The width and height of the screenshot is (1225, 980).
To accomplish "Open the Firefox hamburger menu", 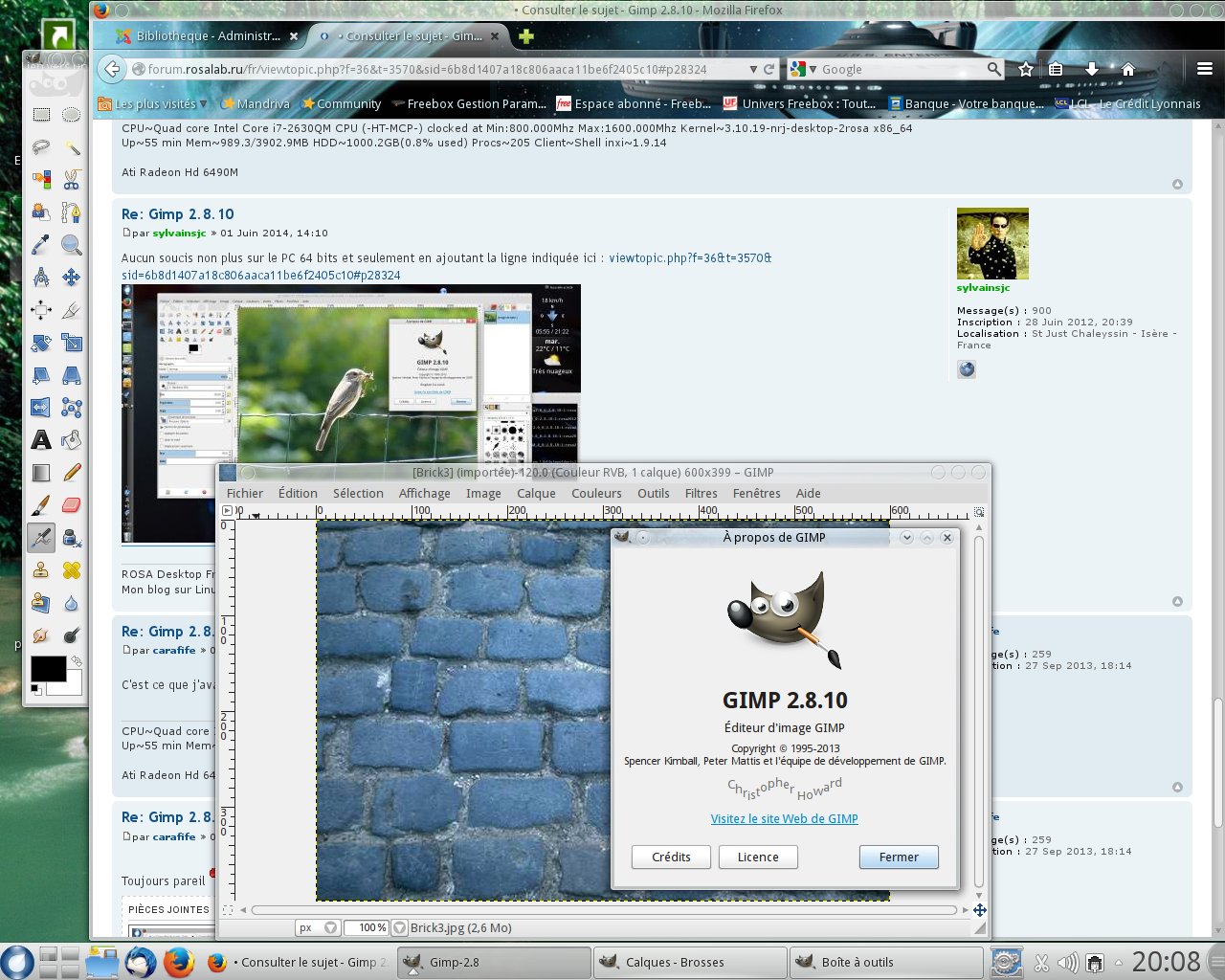I will click(x=1205, y=69).
